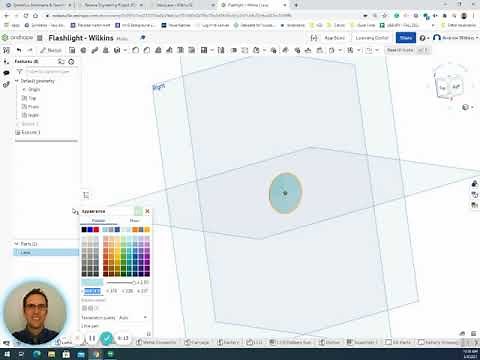Switch to the Mixer tab in Appearance
The width and height of the screenshot is (480, 360).
pos(134,221)
